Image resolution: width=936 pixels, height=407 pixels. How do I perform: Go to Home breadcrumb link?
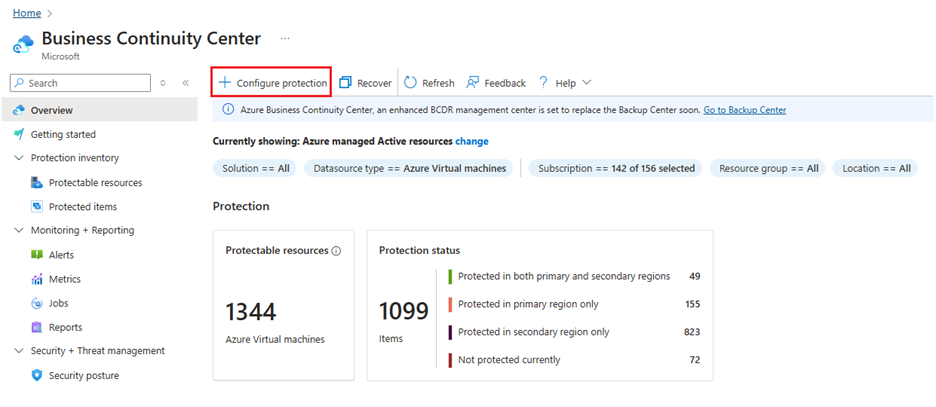point(27,13)
